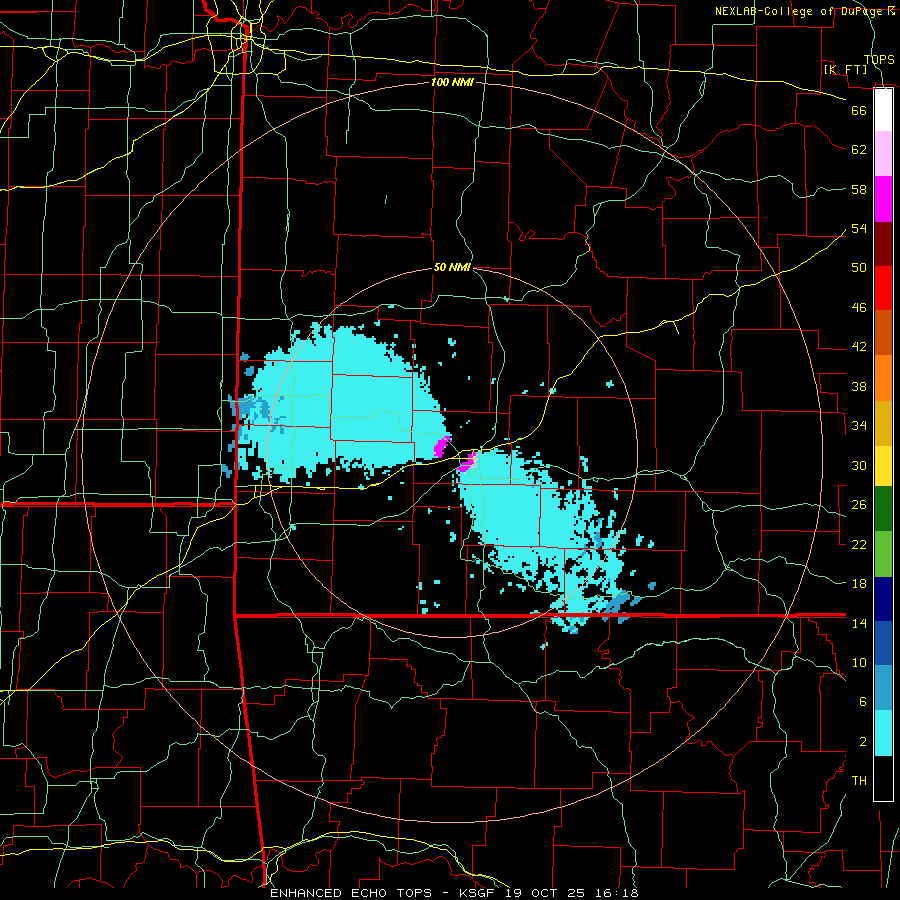Click the white swatch on the tops legend

click(x=883, y=110)
